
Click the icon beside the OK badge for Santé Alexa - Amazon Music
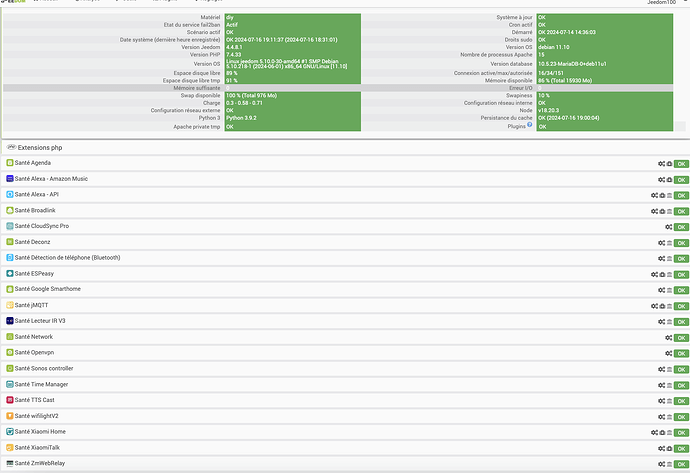coord(669,180)
